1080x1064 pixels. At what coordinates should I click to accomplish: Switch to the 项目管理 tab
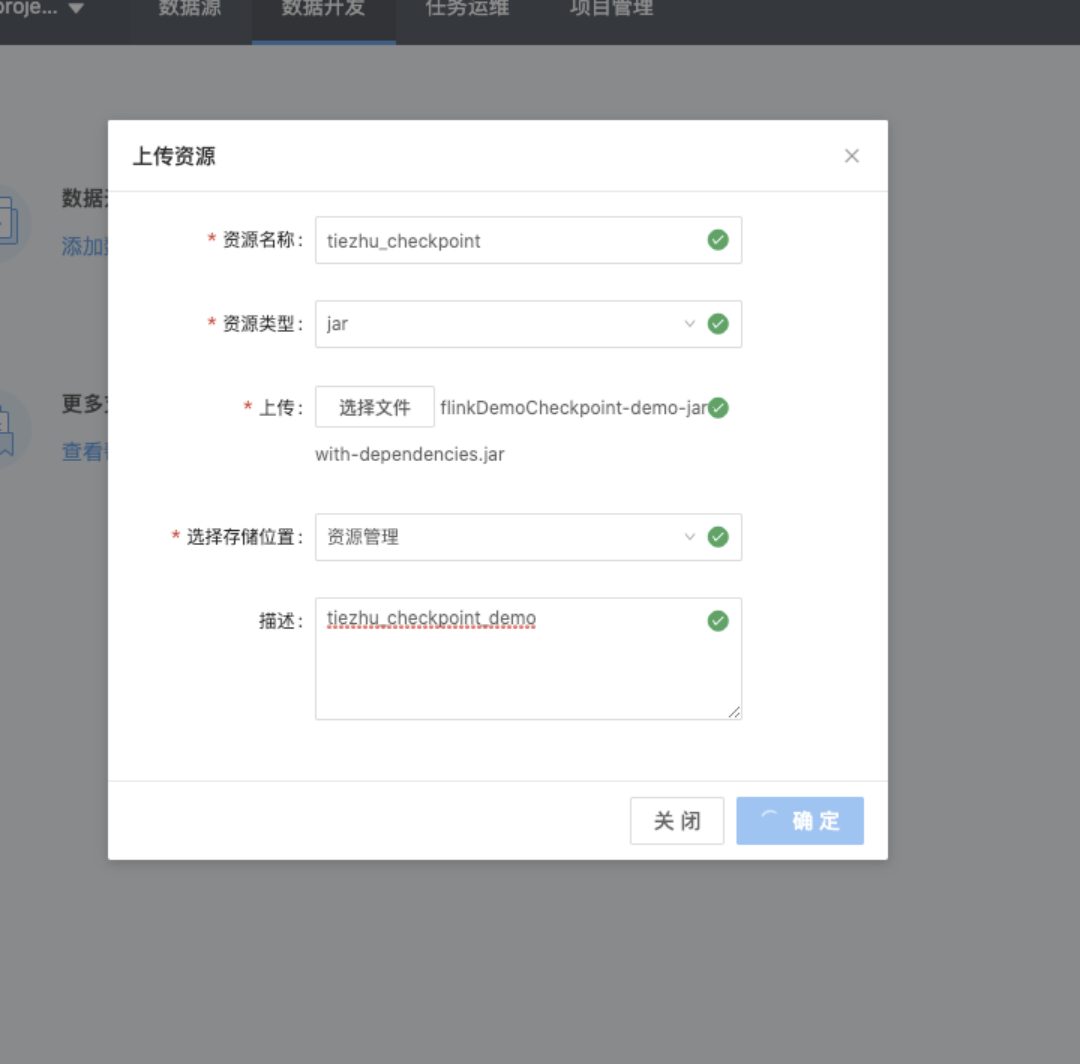(612, 8)
